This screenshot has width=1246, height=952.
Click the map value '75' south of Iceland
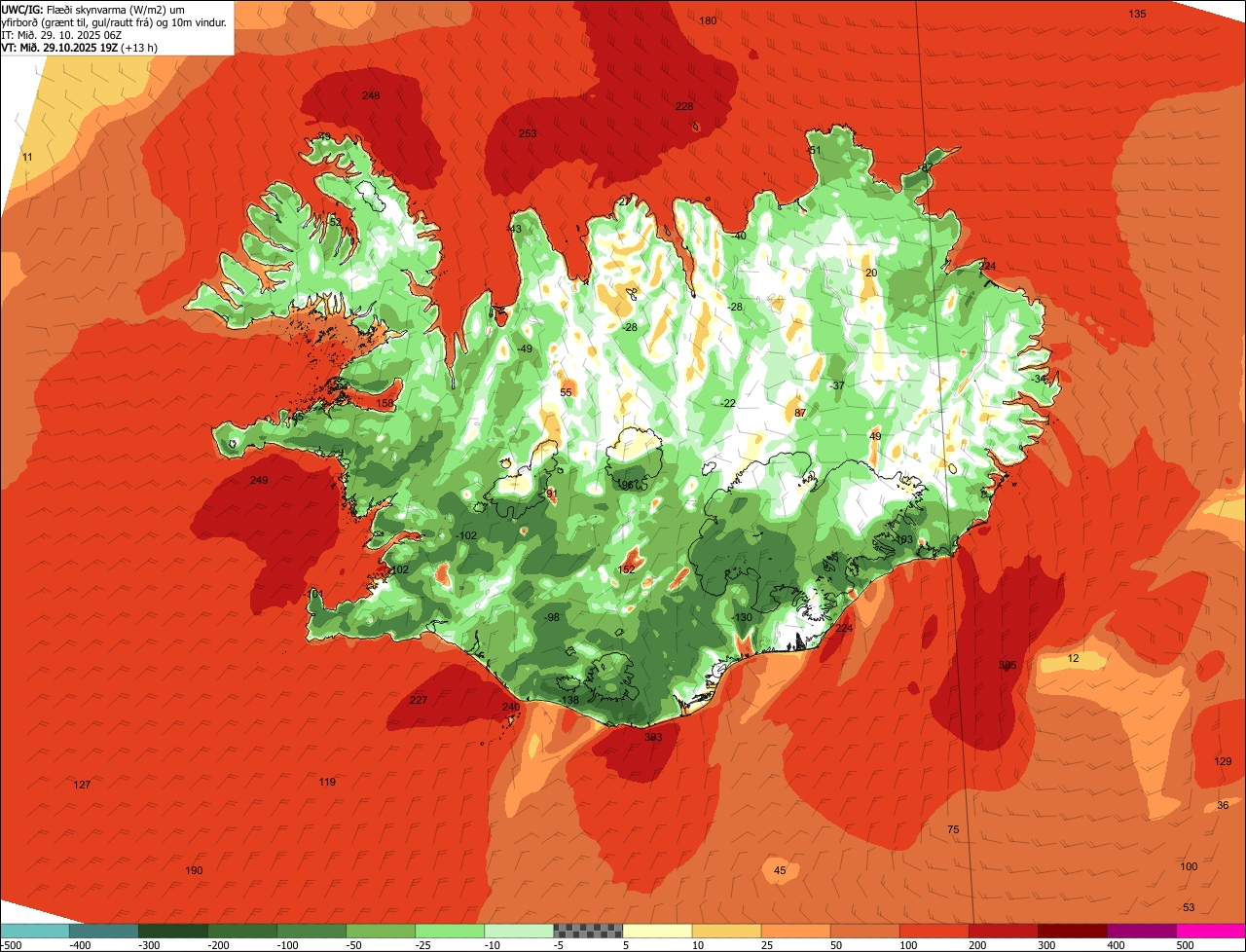point(953,829)
